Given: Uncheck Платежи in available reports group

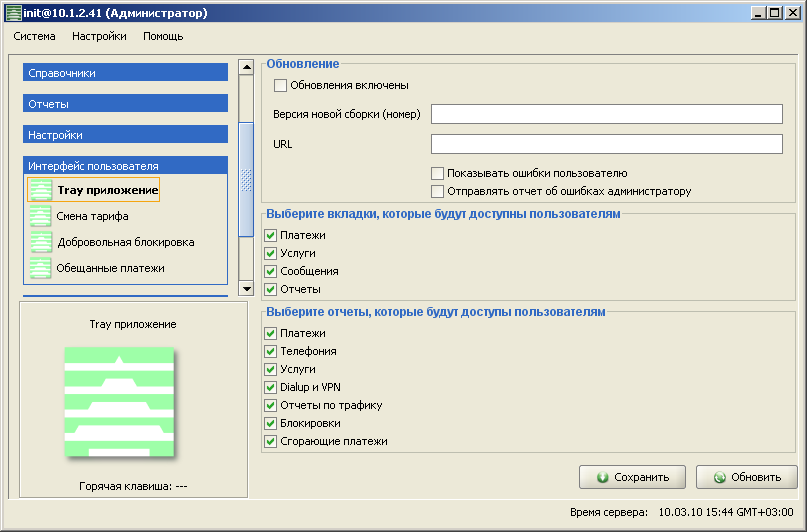Looking at the screenshot, I should click(270, 333).
